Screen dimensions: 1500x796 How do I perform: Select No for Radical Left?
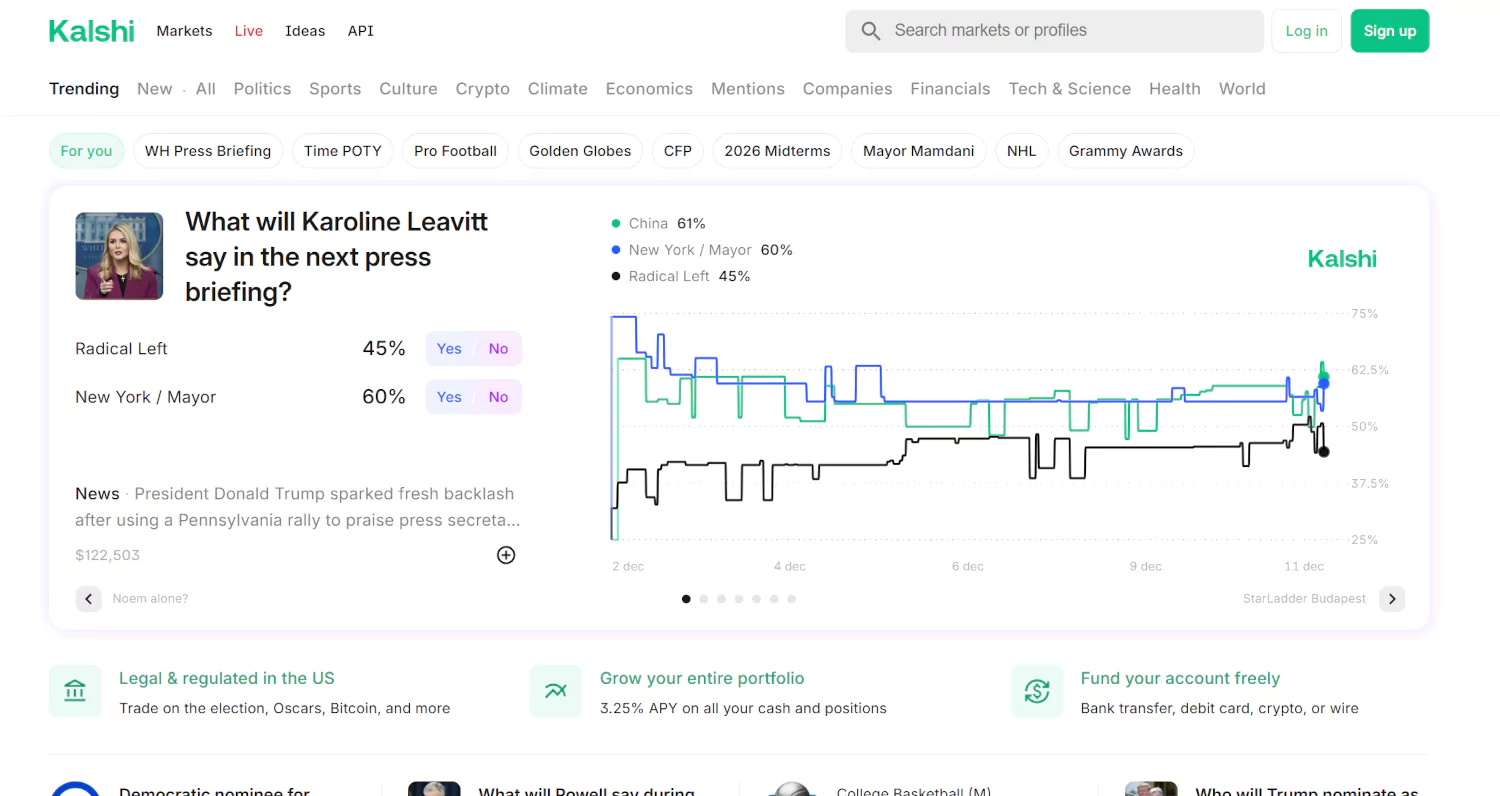pyautogui.click(x=498, y=349)
